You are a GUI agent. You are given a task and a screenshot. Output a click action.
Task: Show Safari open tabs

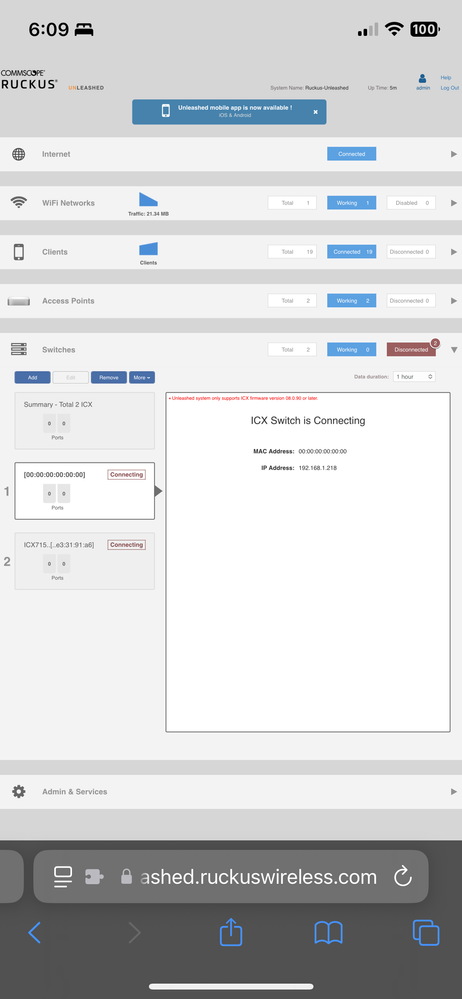point(426,933)
